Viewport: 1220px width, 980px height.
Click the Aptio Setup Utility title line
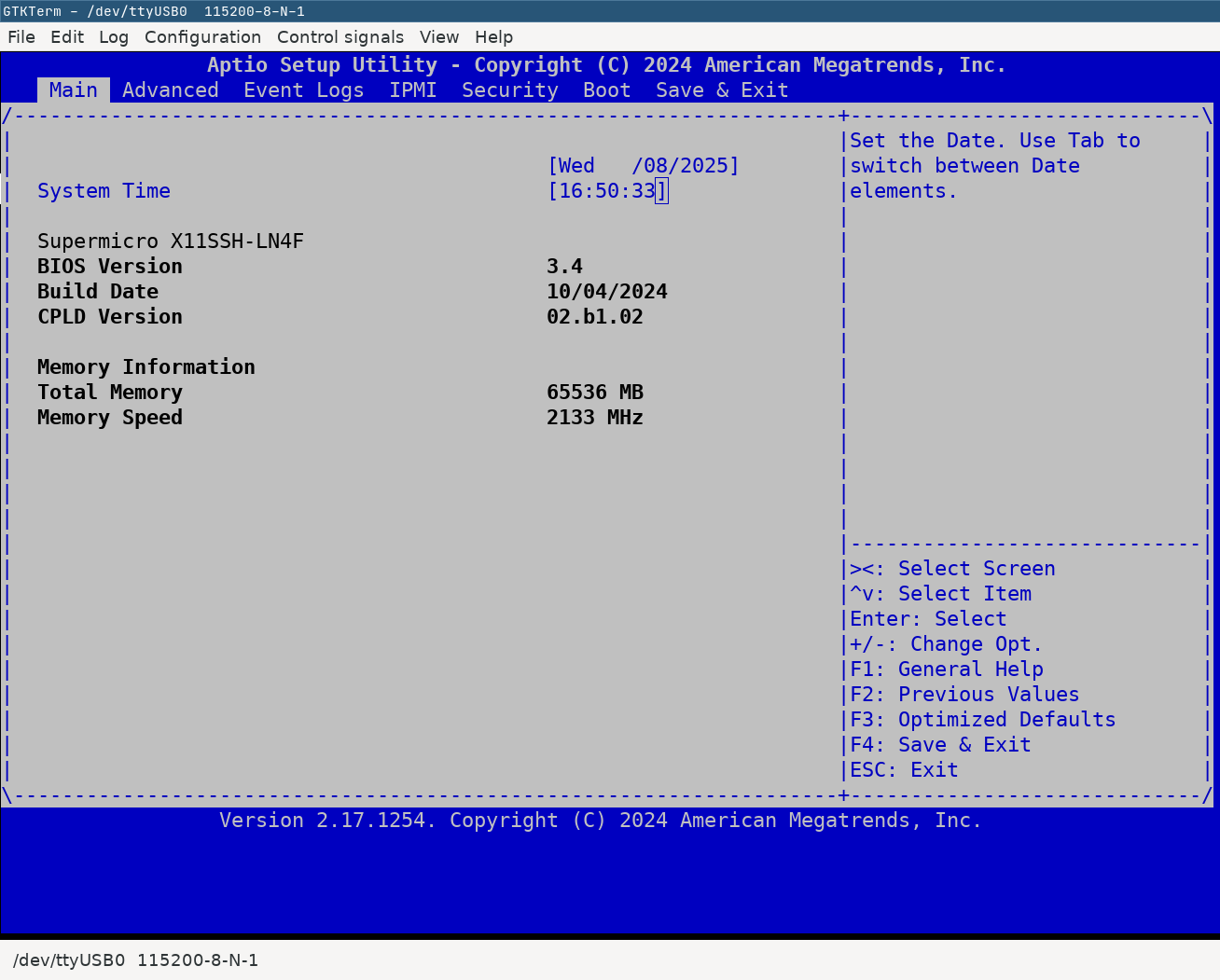(x=607, y=65)
